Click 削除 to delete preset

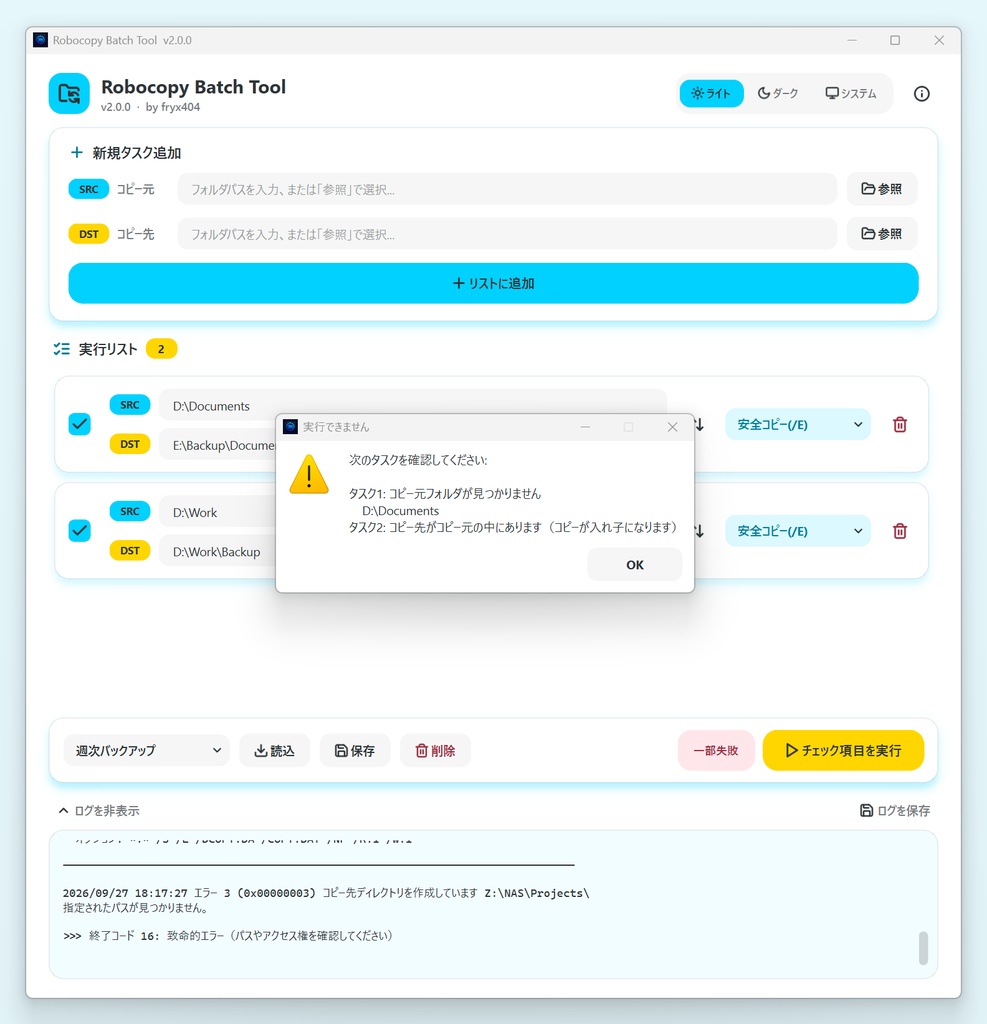[x=435, y=750]
